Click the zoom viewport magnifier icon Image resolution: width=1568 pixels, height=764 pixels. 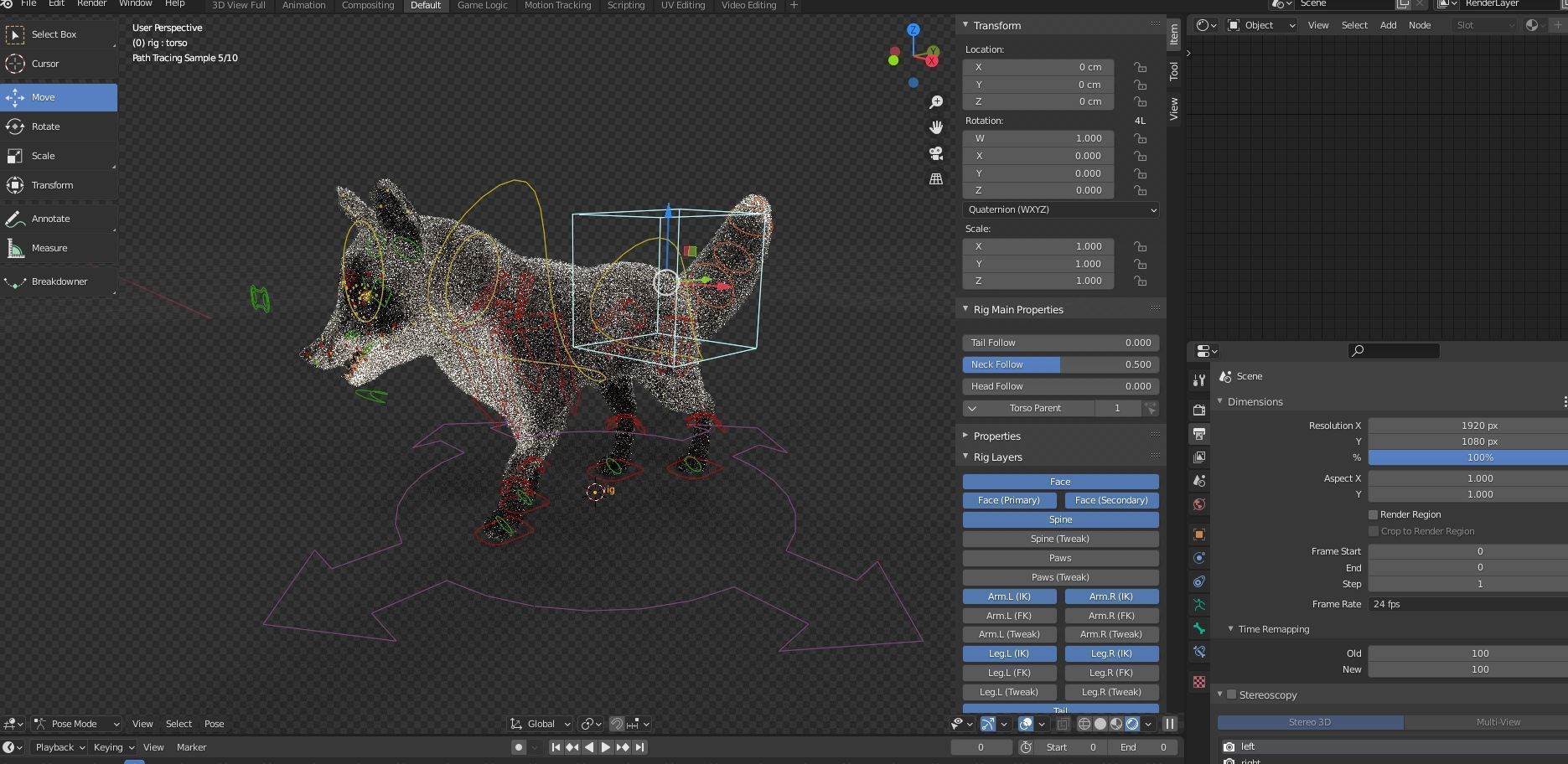coord(936,102)
